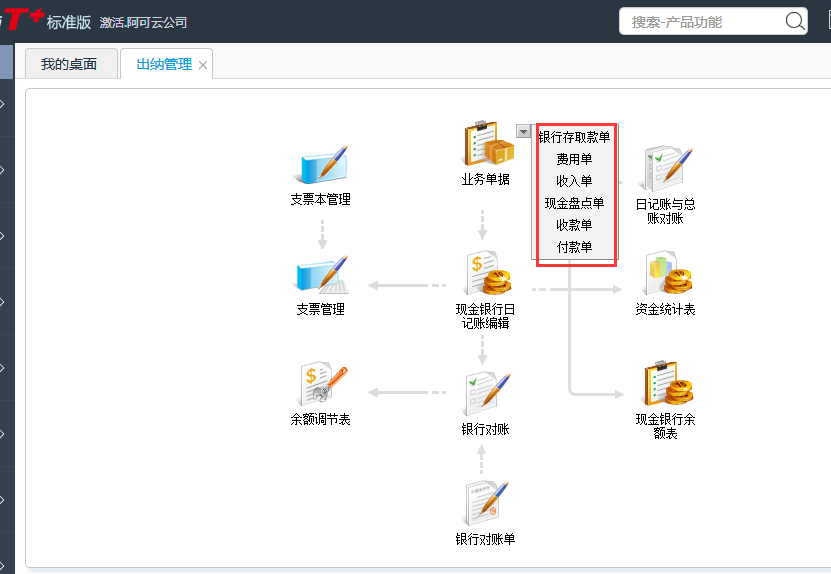Image resolution: width=831 pixels, height=574 pixels.
Task: Choose 费用单 in the dropdown list
Action: tap(574, 159)
